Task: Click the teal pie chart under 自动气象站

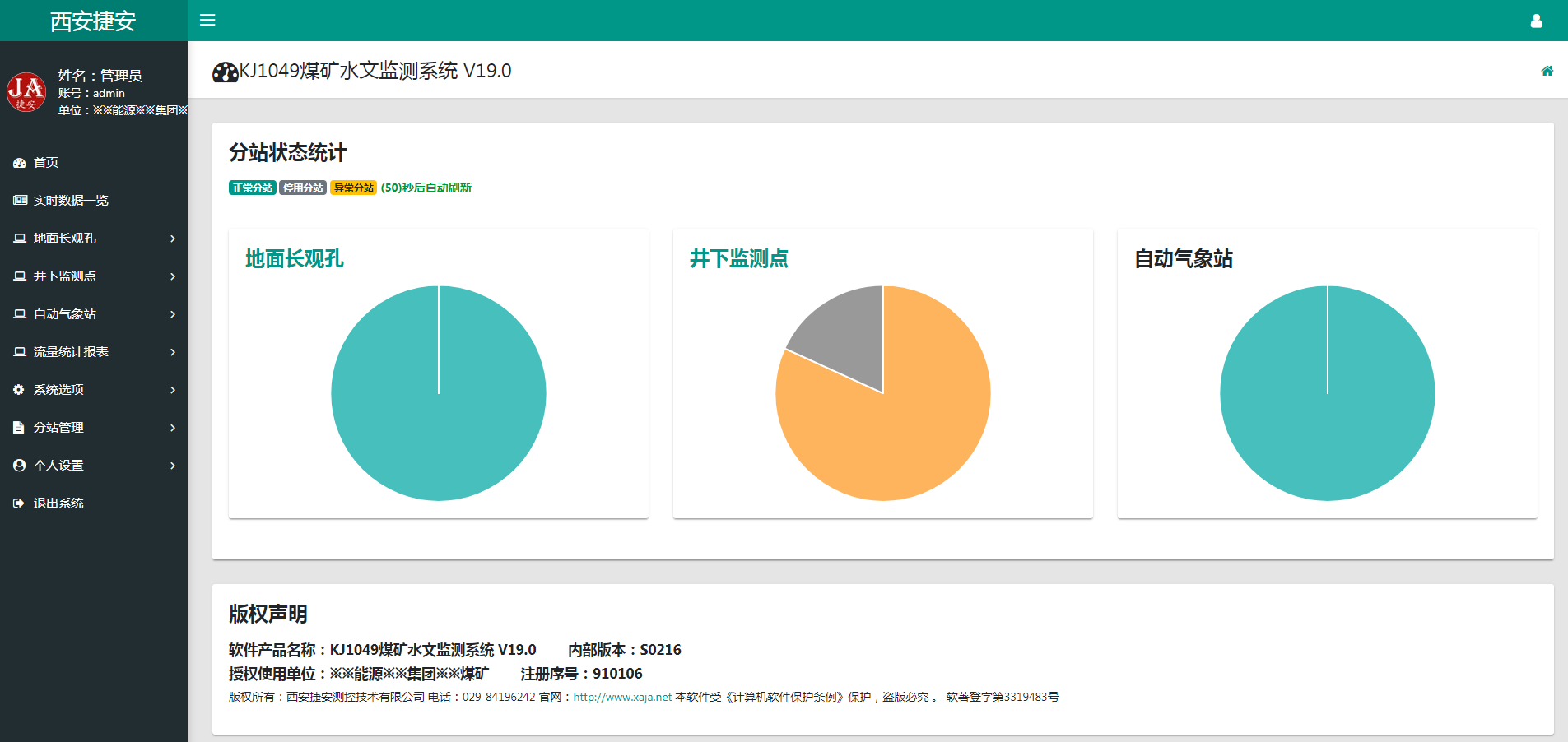Action: tap(1328, 393)
